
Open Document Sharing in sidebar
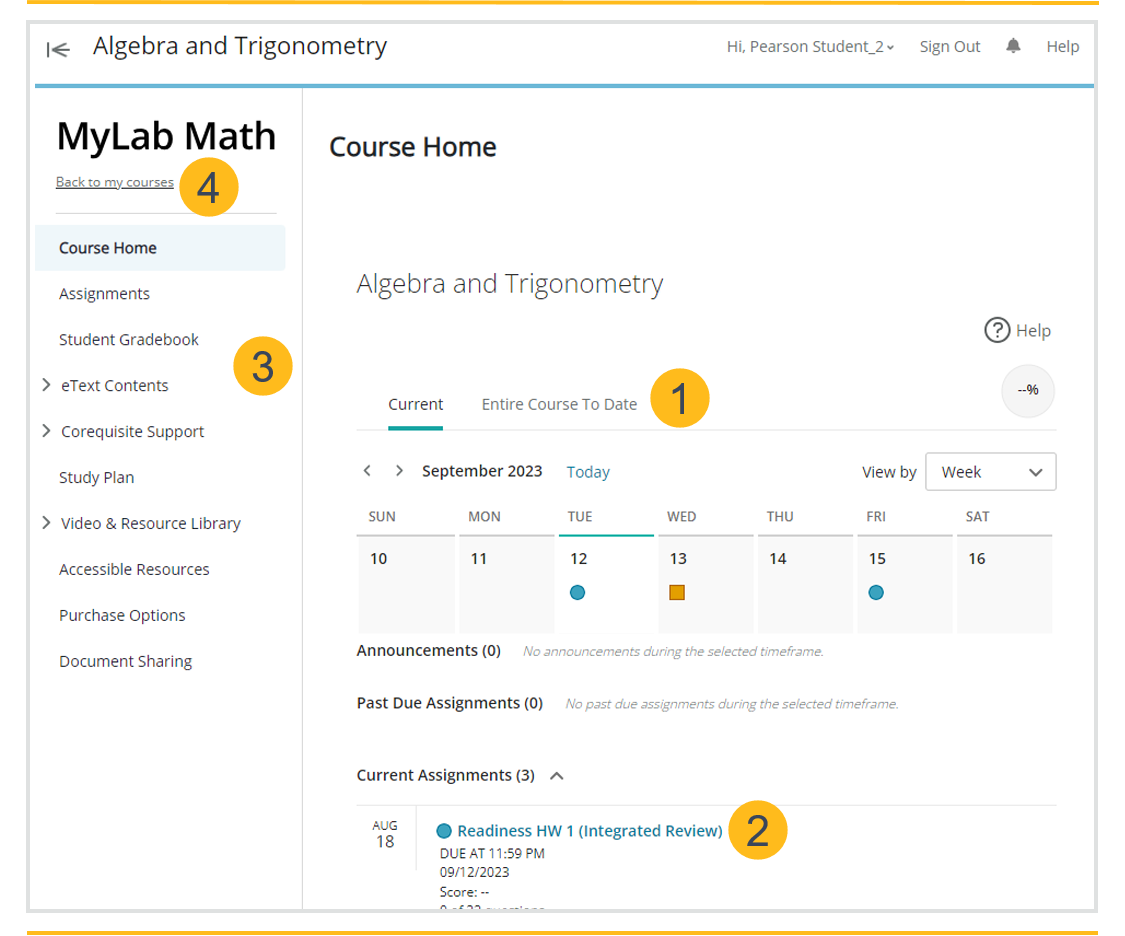(126, 661)
